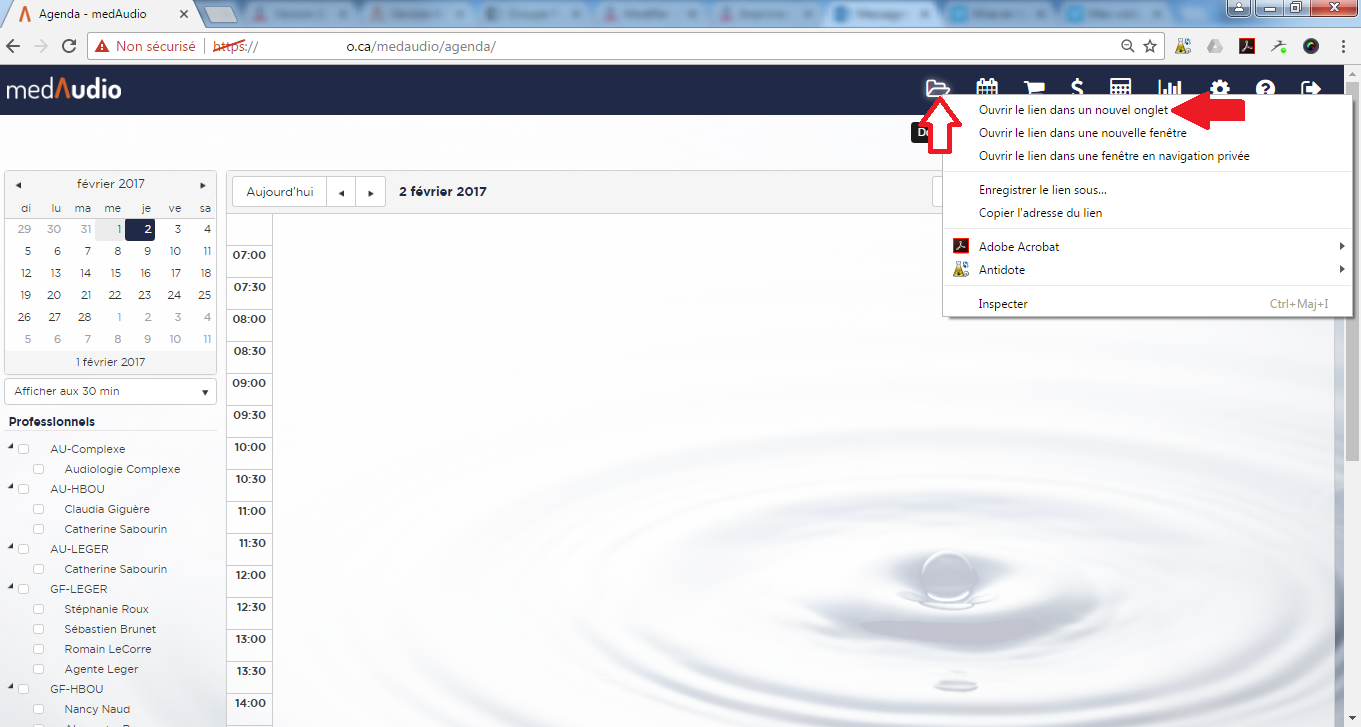Tick the Audiologie Complexe checkbox
The width and height of the screenshot is (1361, 727).
(x=39, y=469)
